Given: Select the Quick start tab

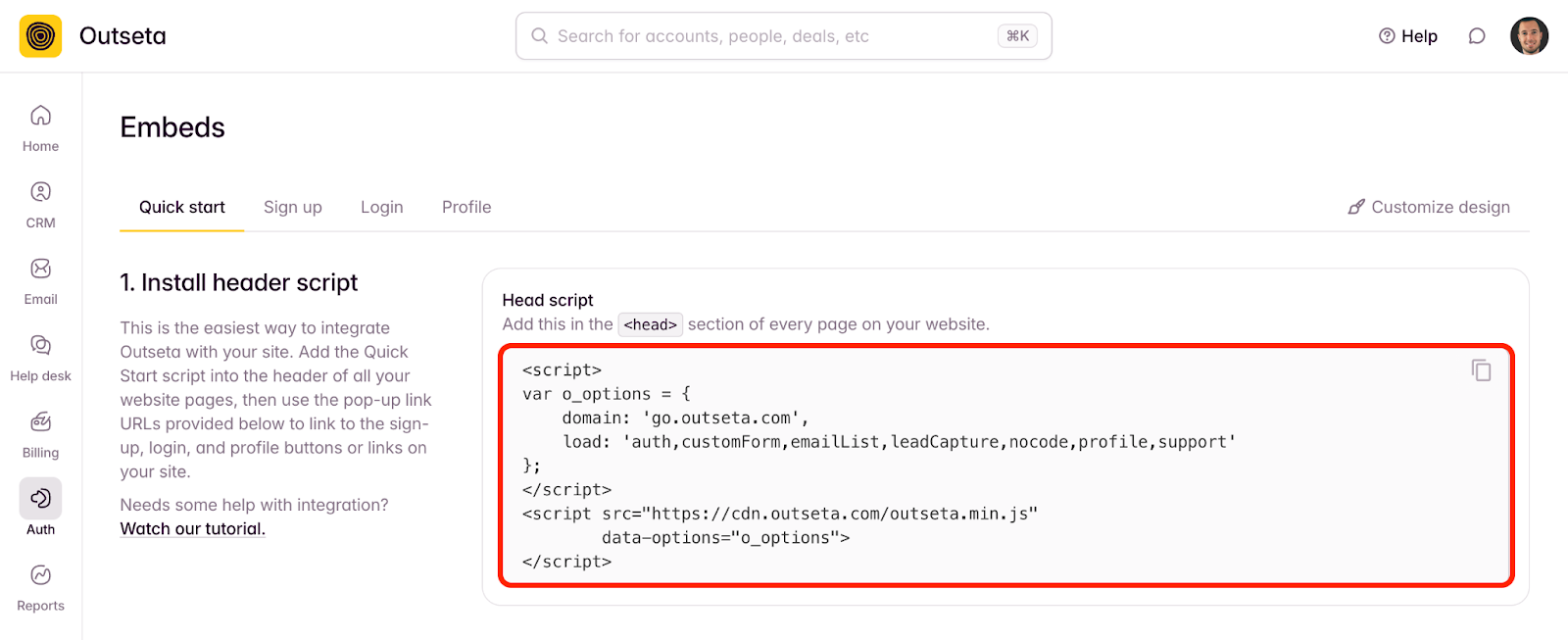Looking at the screenshot, I should pos(182,207).
